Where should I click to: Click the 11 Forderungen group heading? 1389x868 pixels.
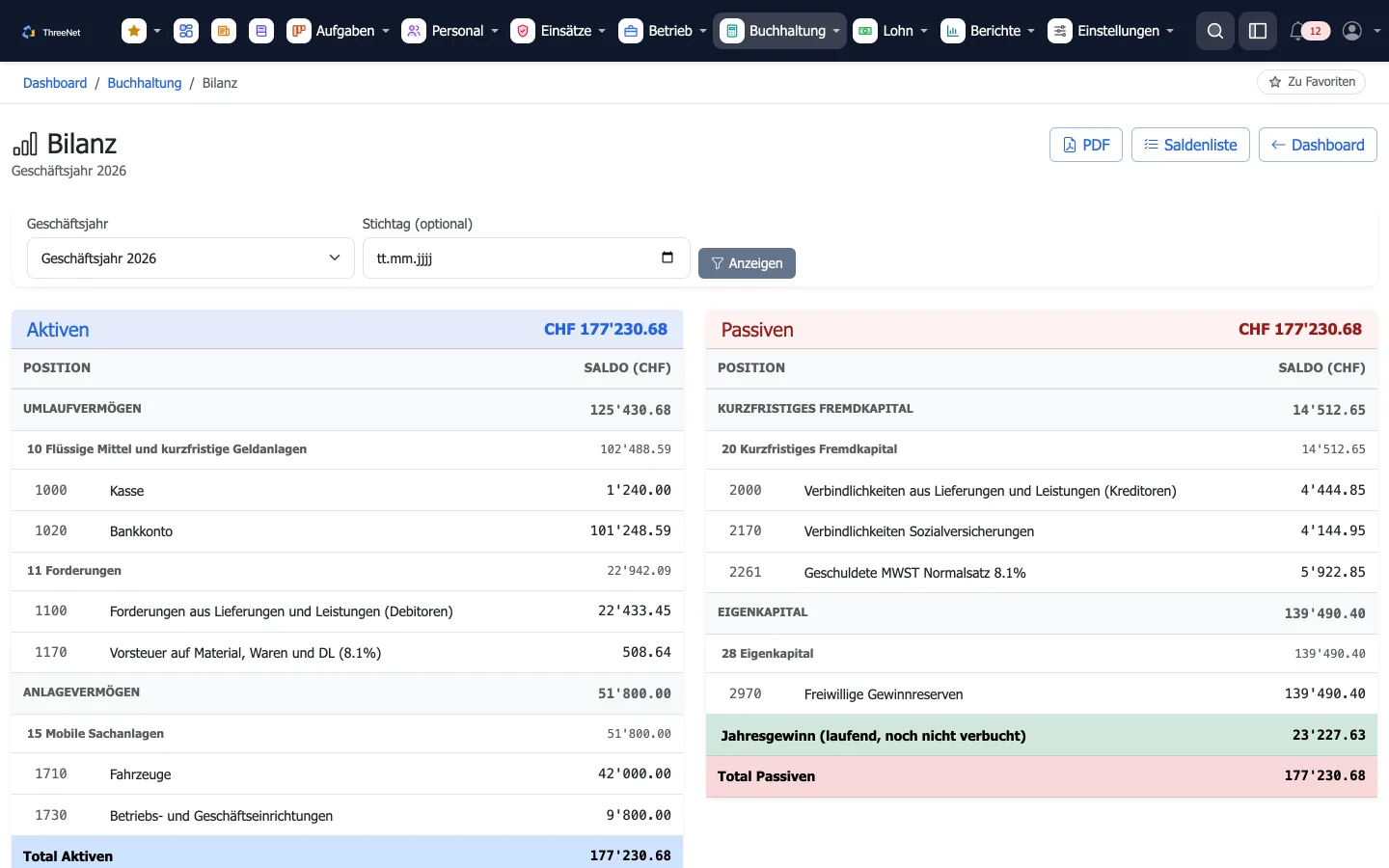pyautogui.click(x=74, y=571)
